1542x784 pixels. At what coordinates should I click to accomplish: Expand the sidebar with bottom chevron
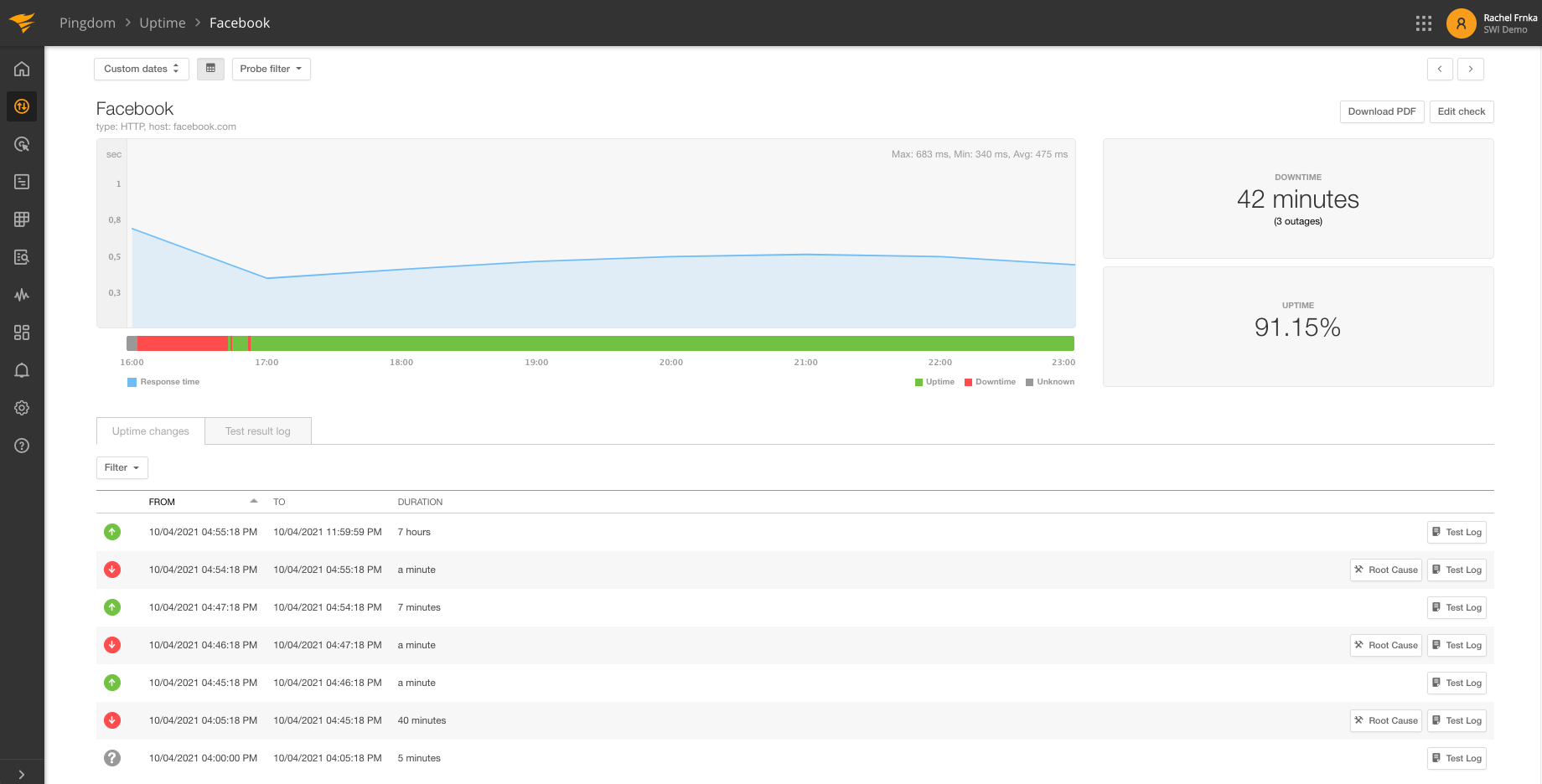tap(22, 775)
